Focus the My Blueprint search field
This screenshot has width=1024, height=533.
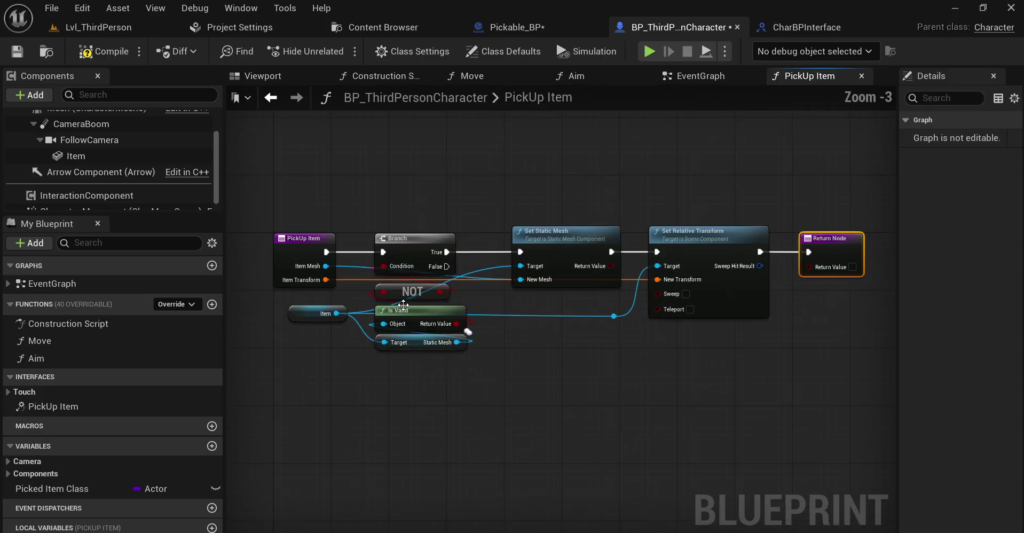point(129,243)
